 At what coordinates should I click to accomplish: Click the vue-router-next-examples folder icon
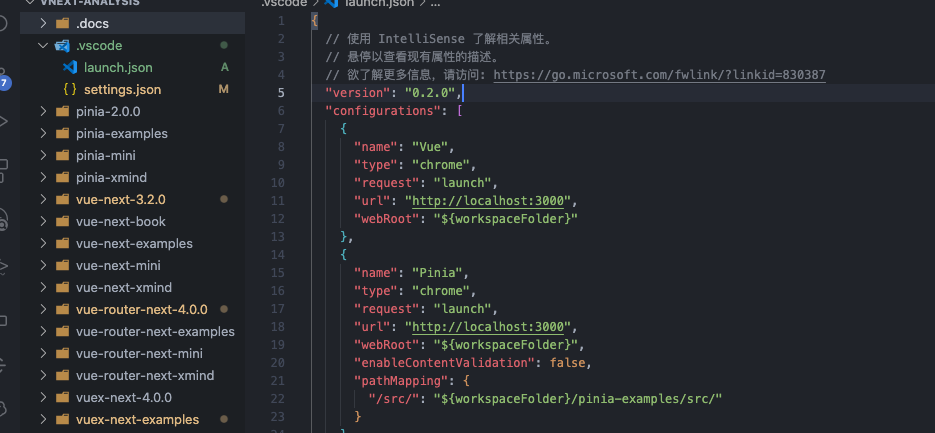click(x=62, y=332)
